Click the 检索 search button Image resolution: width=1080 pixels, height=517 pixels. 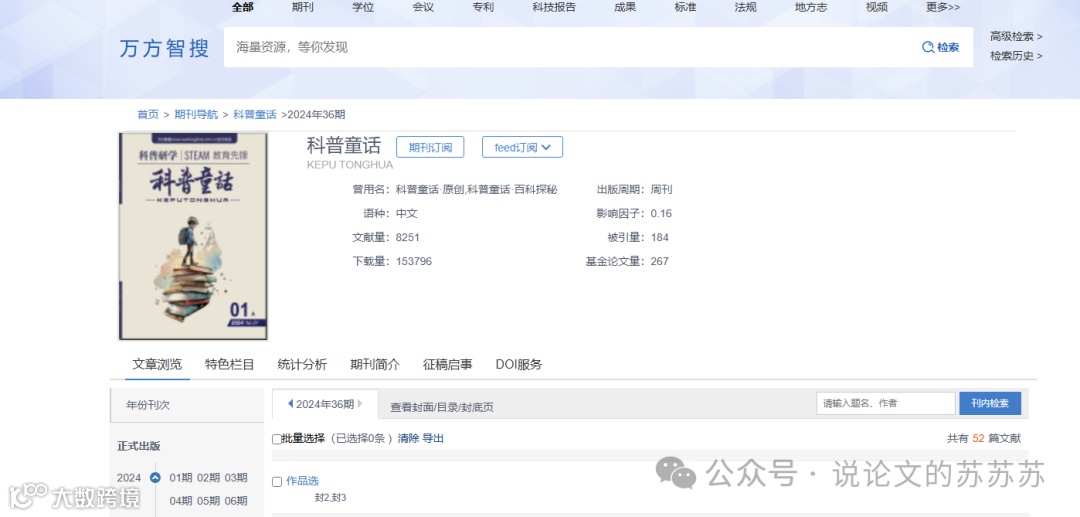coord(941,48)
